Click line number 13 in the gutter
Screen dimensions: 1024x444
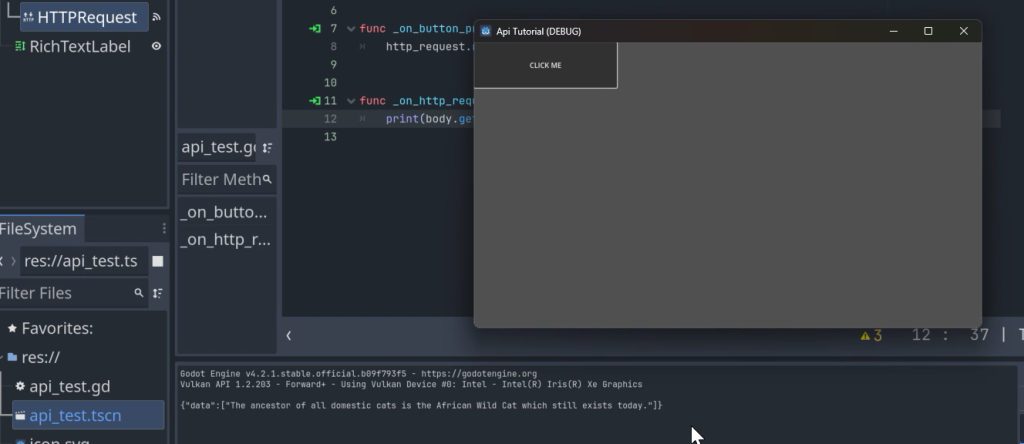[x=330, y=136]
